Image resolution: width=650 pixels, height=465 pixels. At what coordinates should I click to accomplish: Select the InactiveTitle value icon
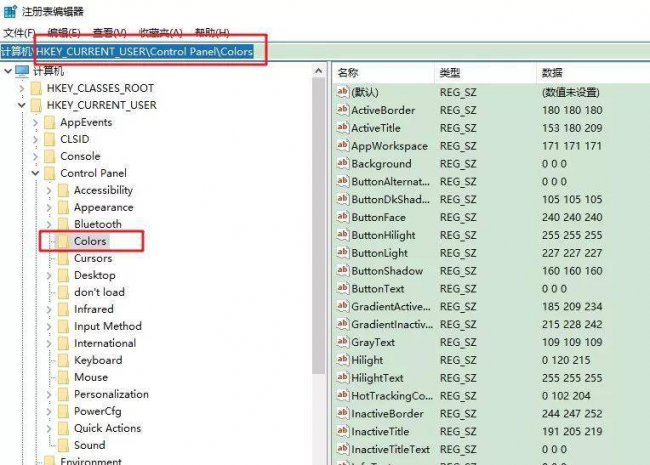tap(342, 431)
